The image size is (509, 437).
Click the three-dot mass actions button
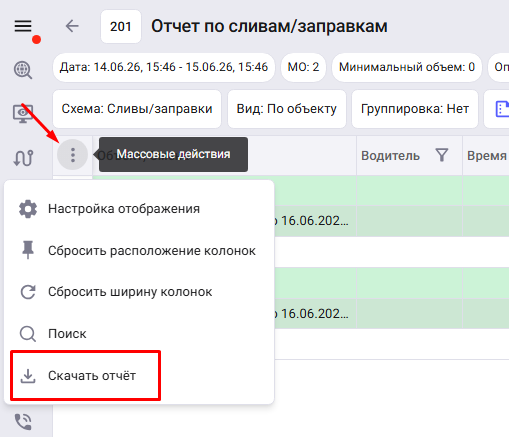coord(72,155)
